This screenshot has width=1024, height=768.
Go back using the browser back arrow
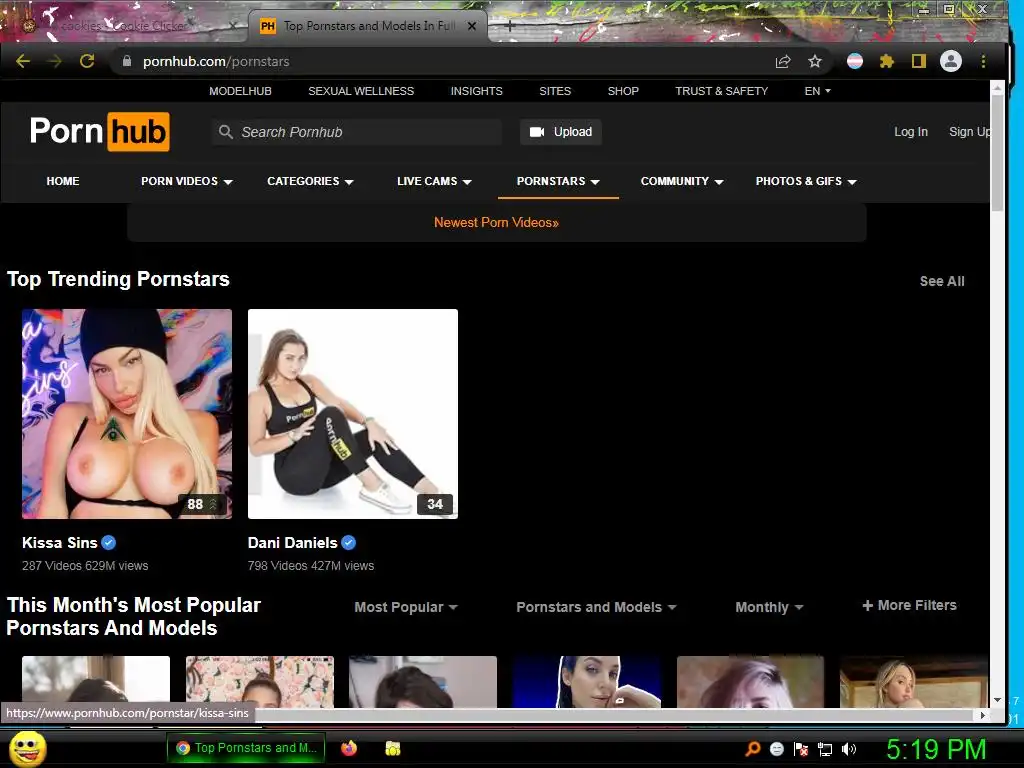click(23, 61)
